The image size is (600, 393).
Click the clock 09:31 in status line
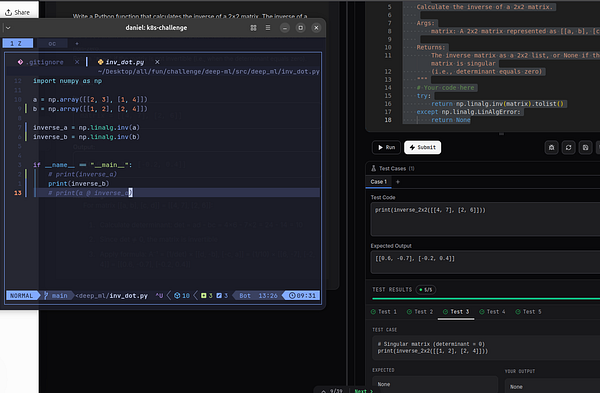click(302, 295)
